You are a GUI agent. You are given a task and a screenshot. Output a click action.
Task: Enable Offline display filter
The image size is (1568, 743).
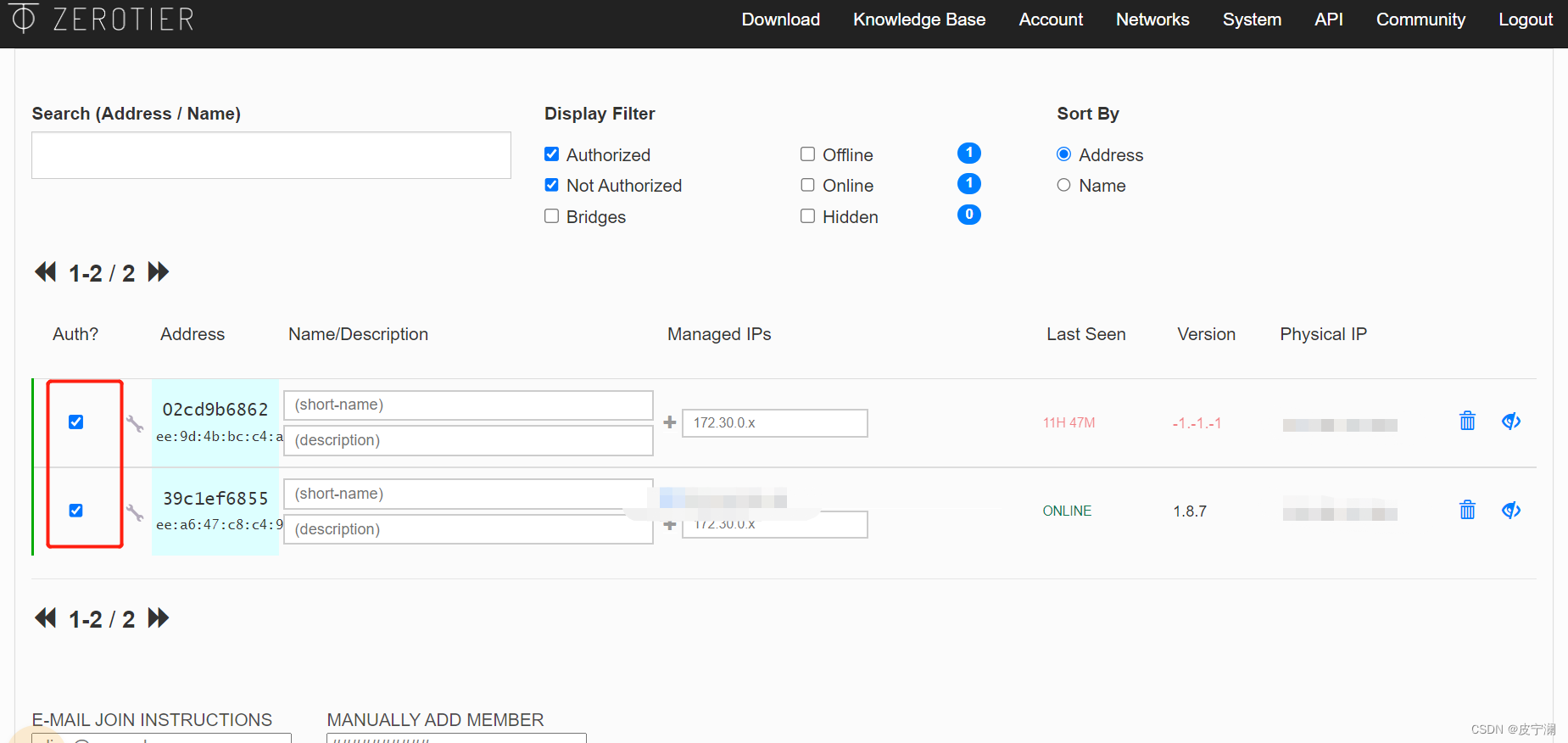808,154
